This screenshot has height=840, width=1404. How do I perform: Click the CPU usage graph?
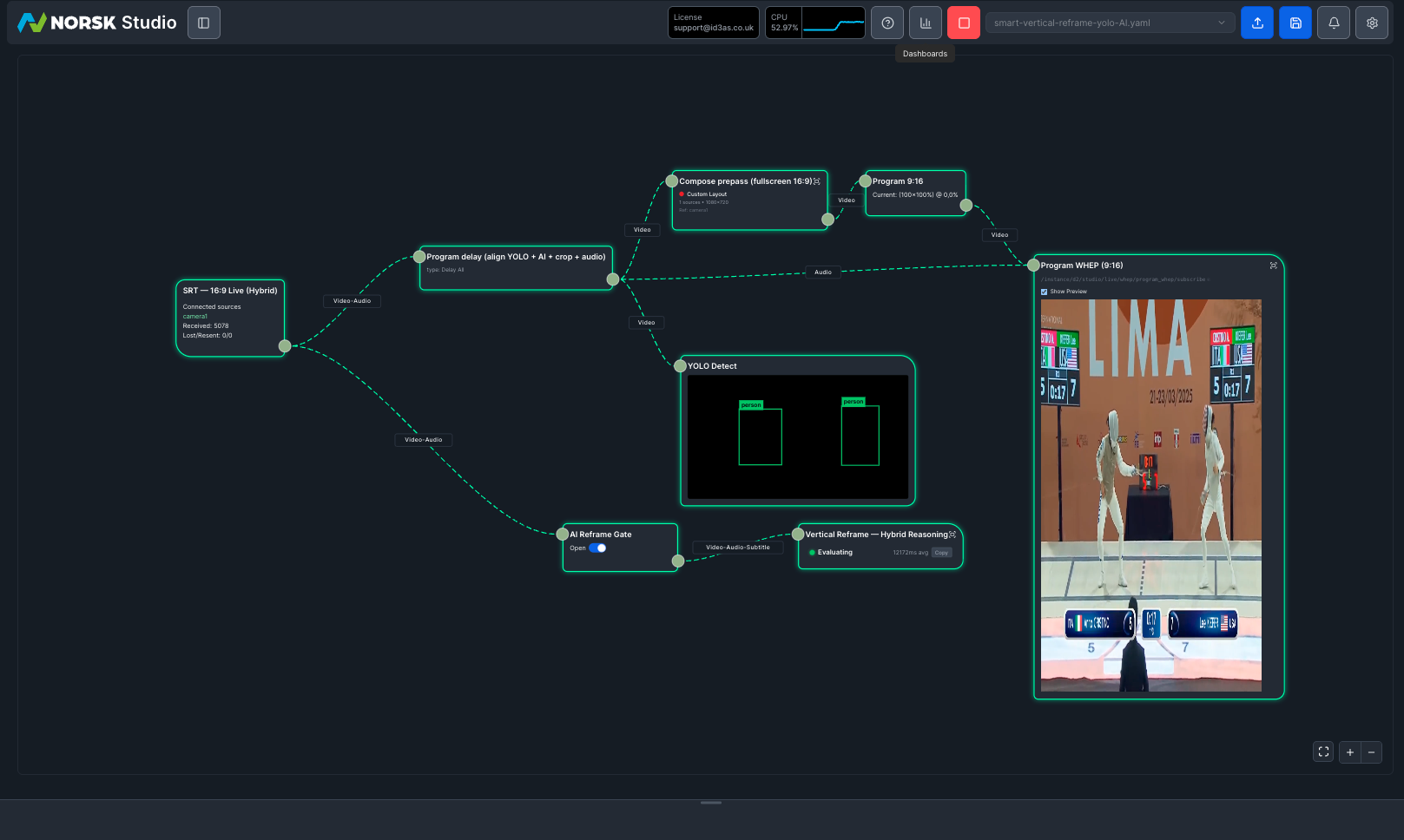click(x=833, y=23)
